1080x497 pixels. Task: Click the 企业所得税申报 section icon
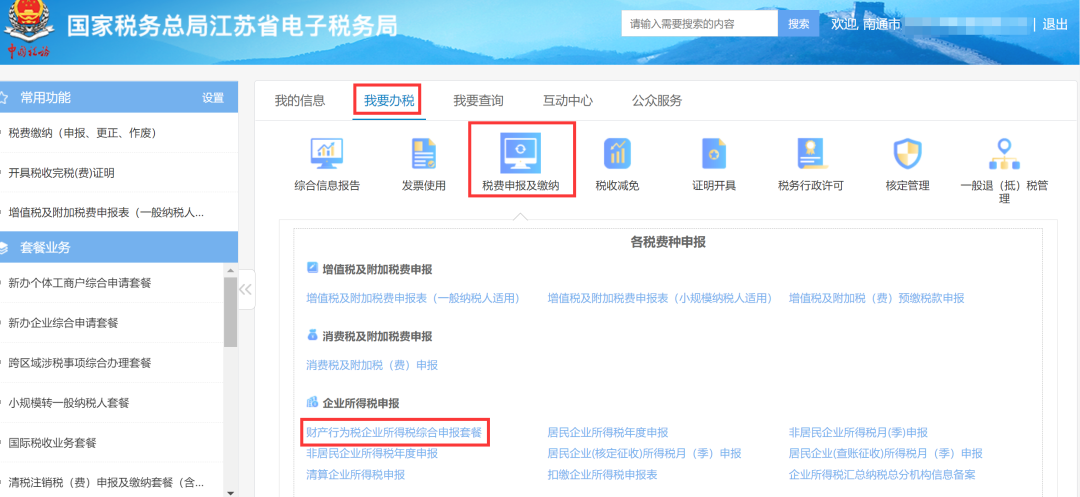click(x=312, y=403)
